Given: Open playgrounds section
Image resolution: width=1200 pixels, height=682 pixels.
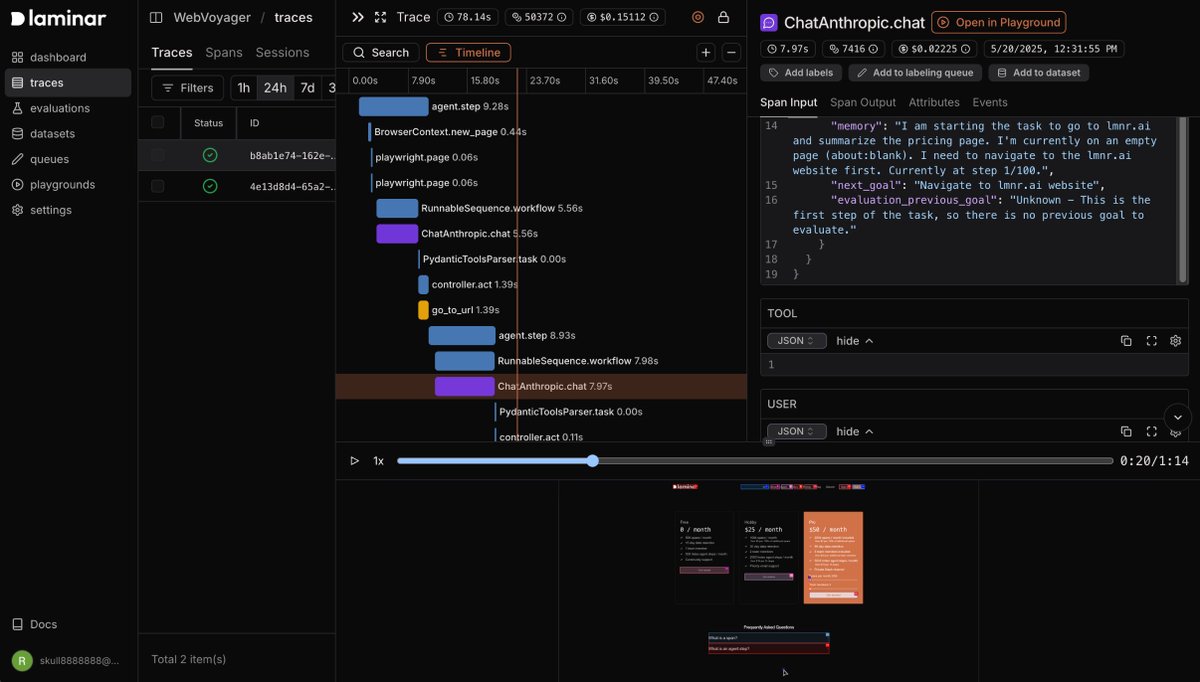Looking at the screenshot, I should coord(67,184).
